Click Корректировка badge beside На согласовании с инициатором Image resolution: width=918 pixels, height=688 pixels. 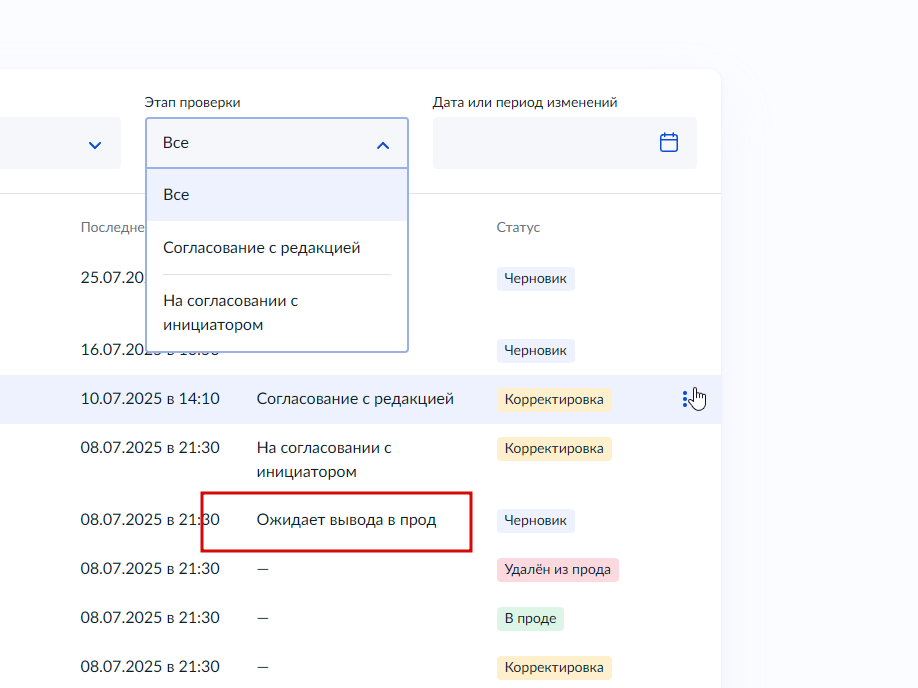point(554,449)
